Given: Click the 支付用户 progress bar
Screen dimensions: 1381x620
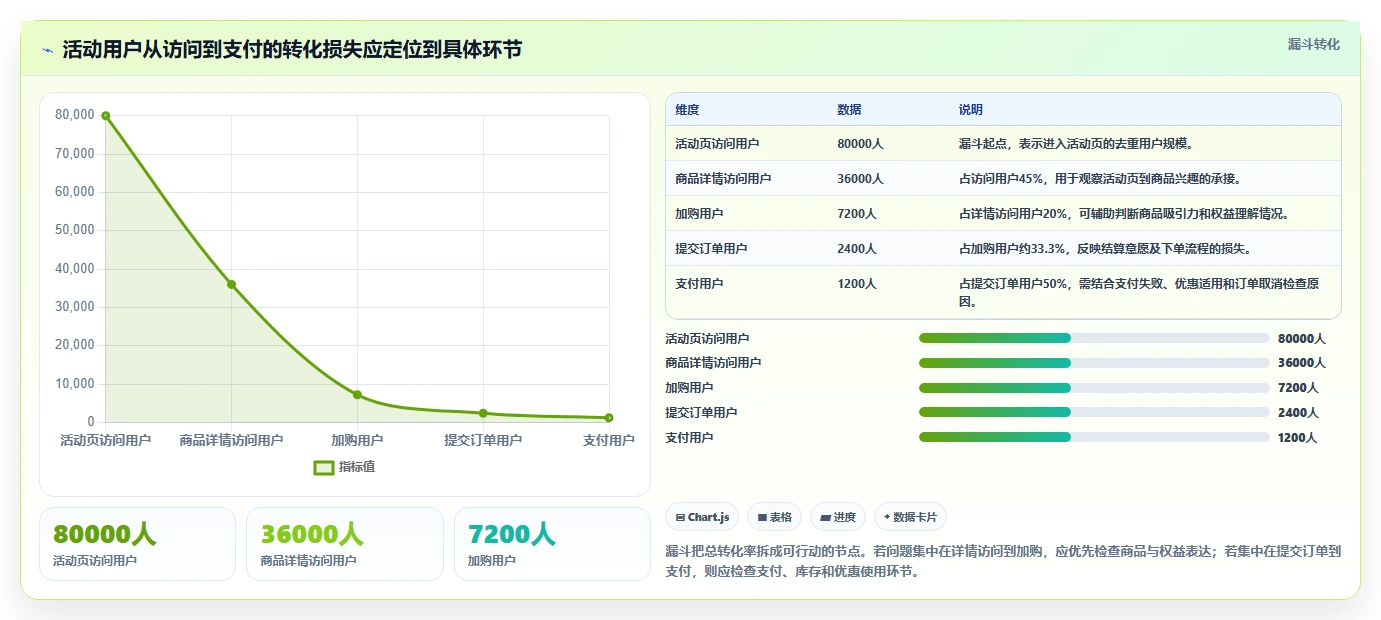Looking at the screenshot, I should [x=1094, y=437].
